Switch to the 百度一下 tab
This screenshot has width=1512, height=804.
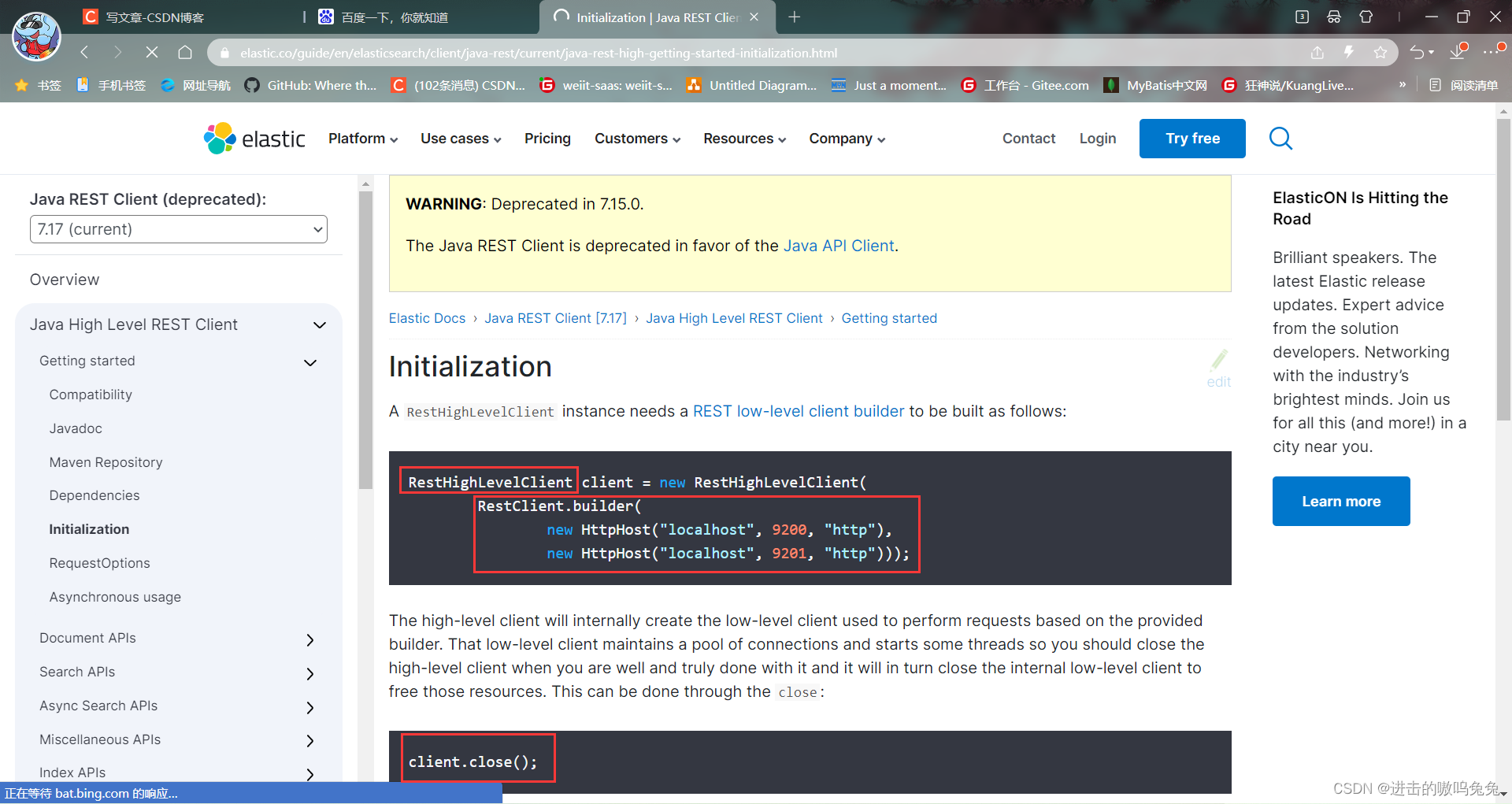click(422, 17)
